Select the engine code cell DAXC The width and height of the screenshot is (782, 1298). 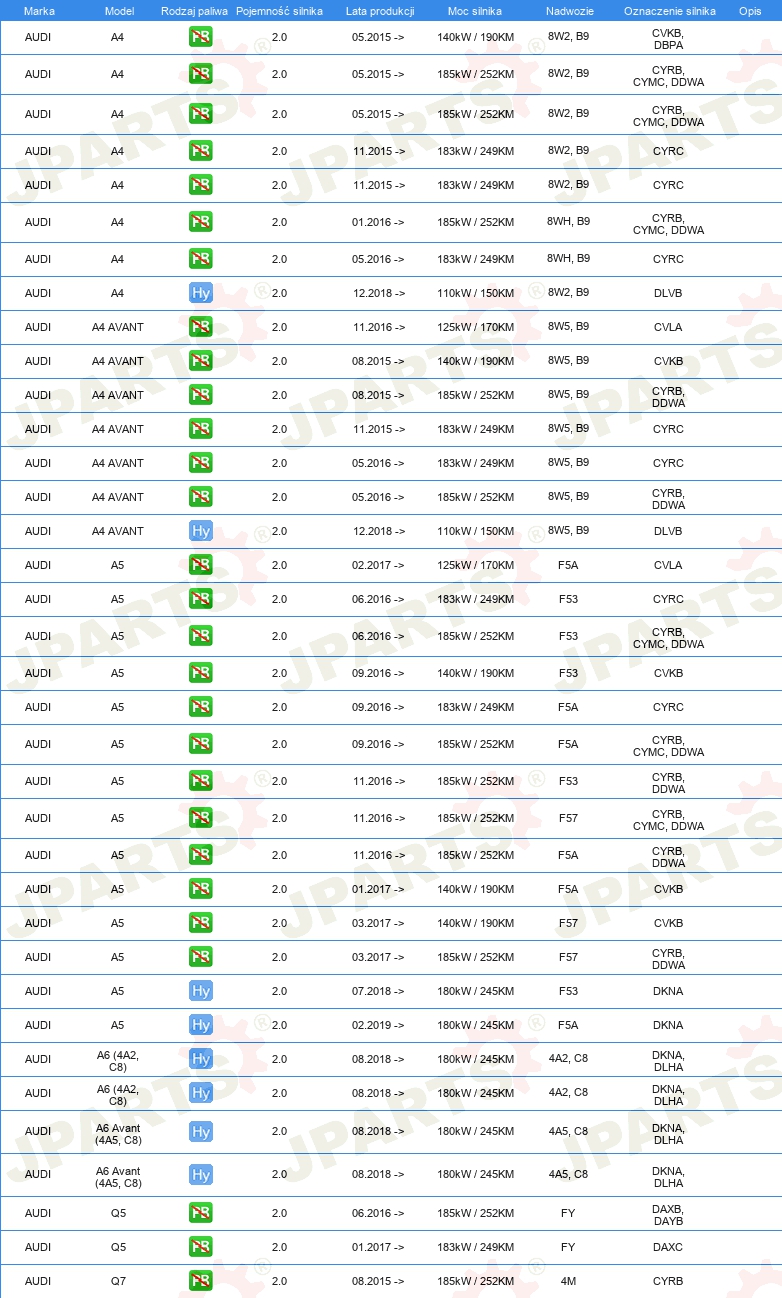[668, 1247]
